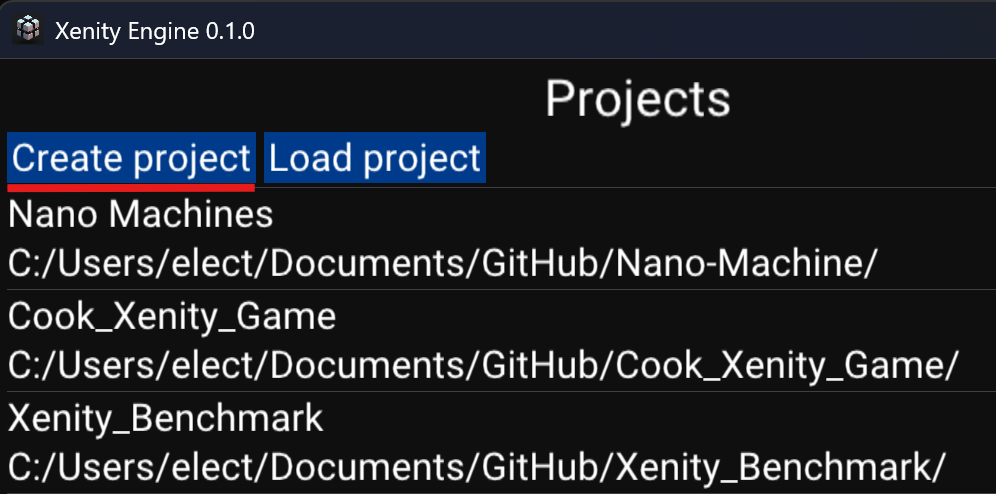Viewport: 996px width, 494px height.
Task: Click the red underline beneath Create project
Action: coord(131,187)
